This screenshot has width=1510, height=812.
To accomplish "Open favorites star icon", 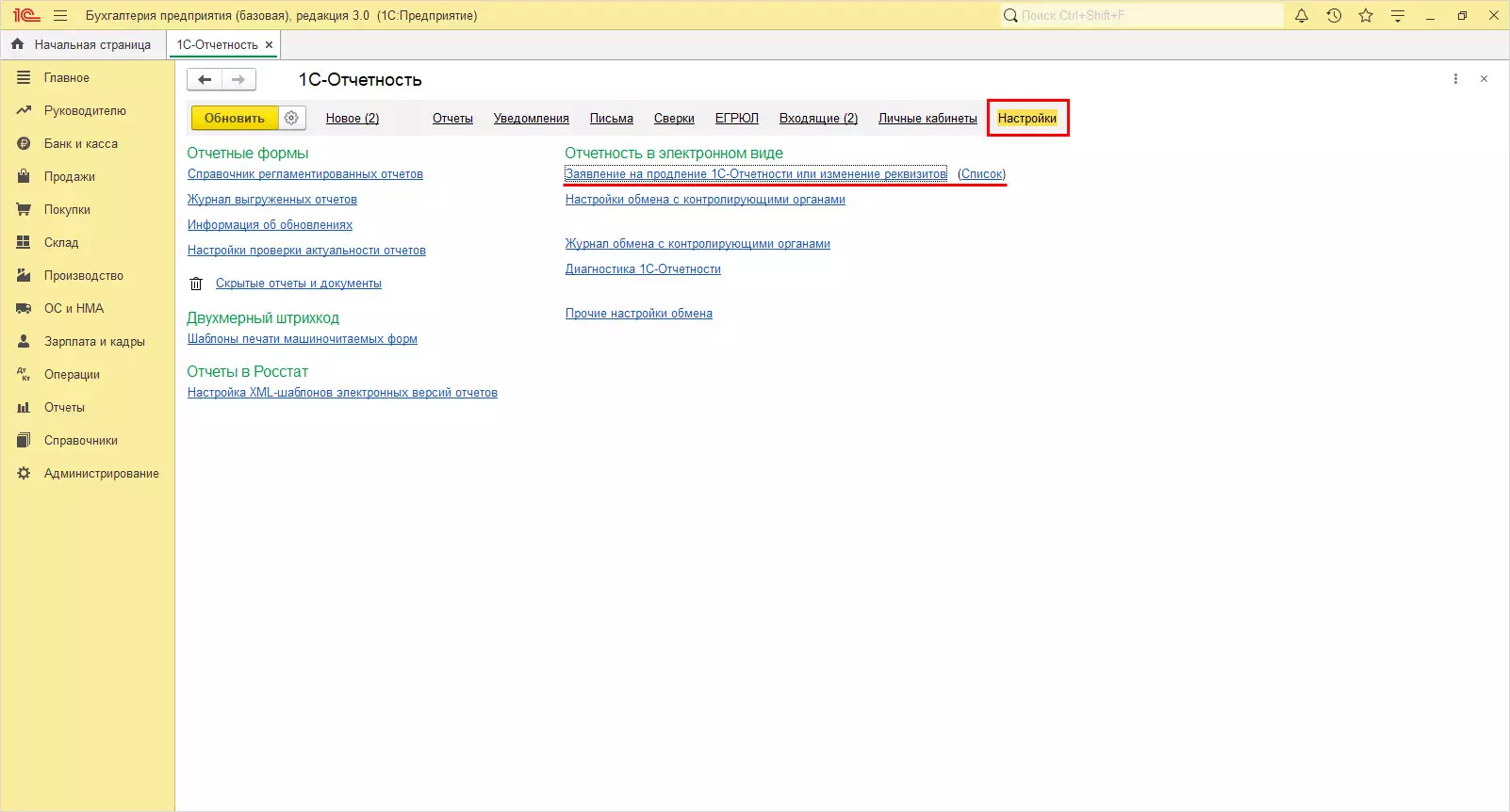I will coord(1366,15).
